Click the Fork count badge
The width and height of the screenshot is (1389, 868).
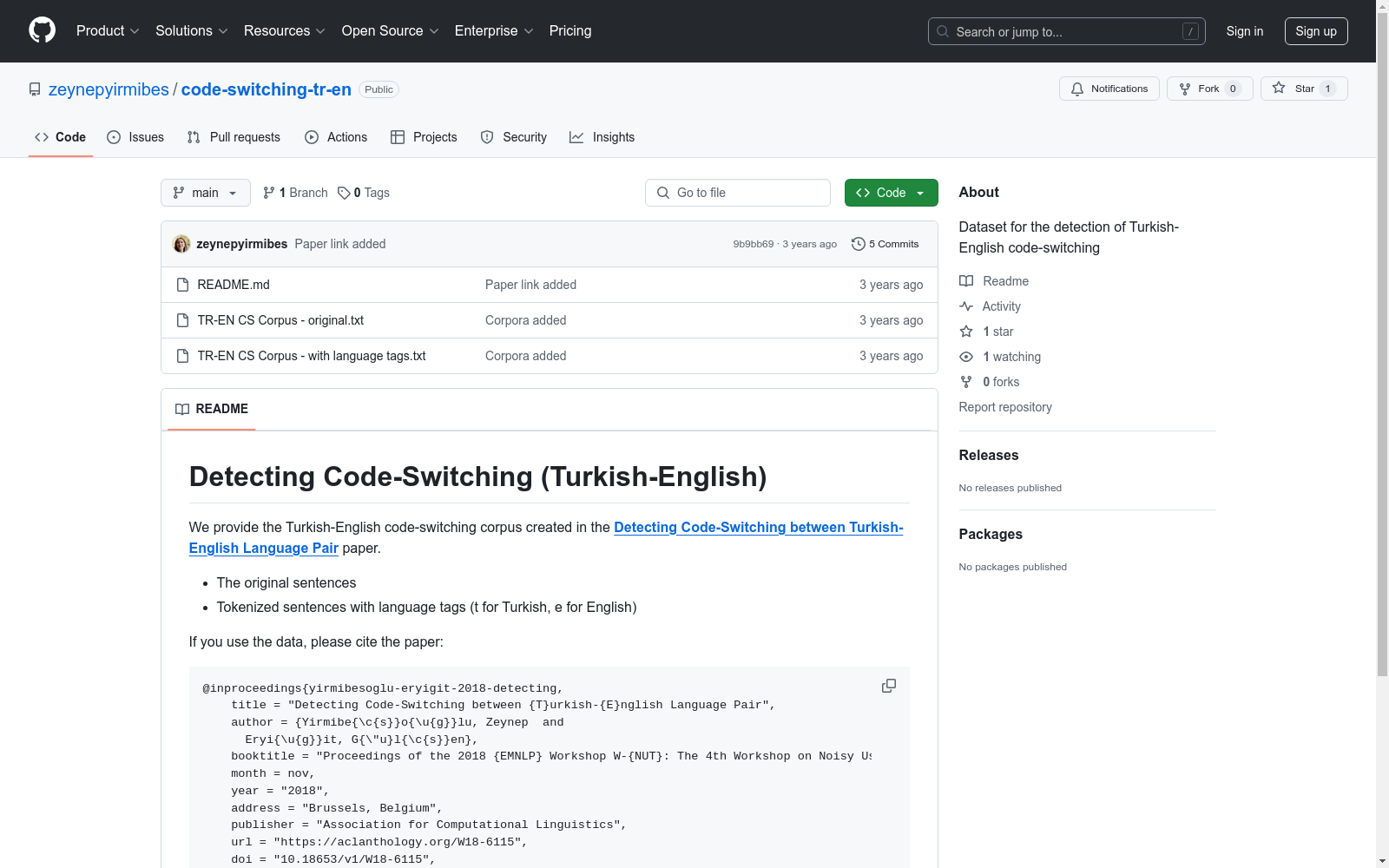pyautogui.click(x=1233, y=89)
